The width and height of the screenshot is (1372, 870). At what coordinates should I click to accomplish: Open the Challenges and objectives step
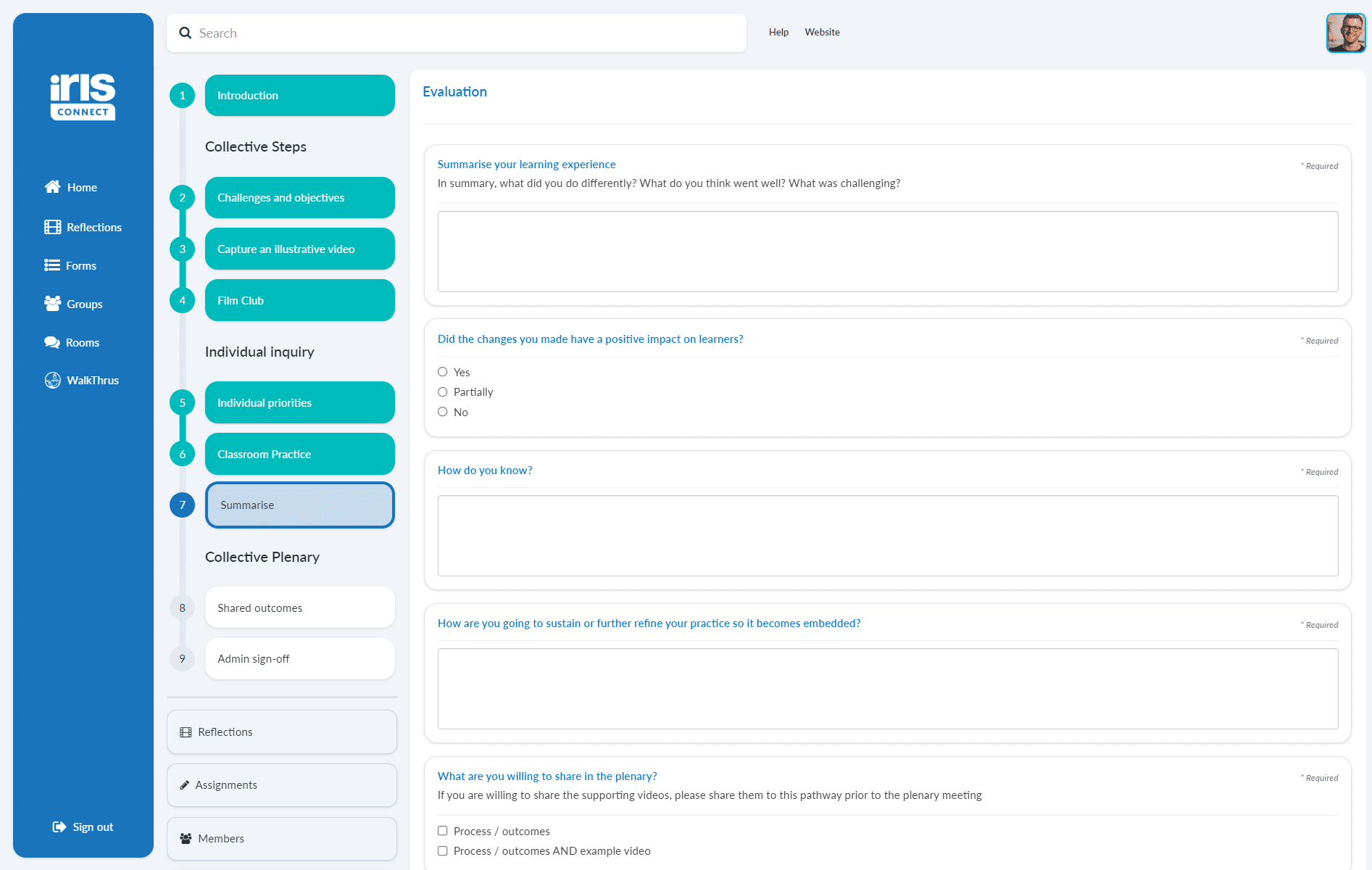point(300,197)
